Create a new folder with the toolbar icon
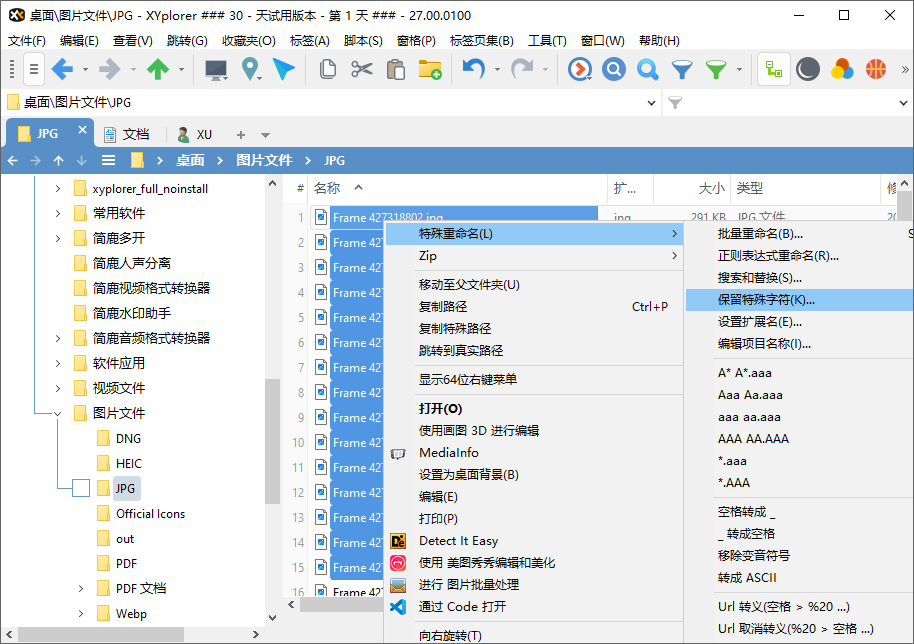This screenshot has width=914, height=644. pos(428,68)
